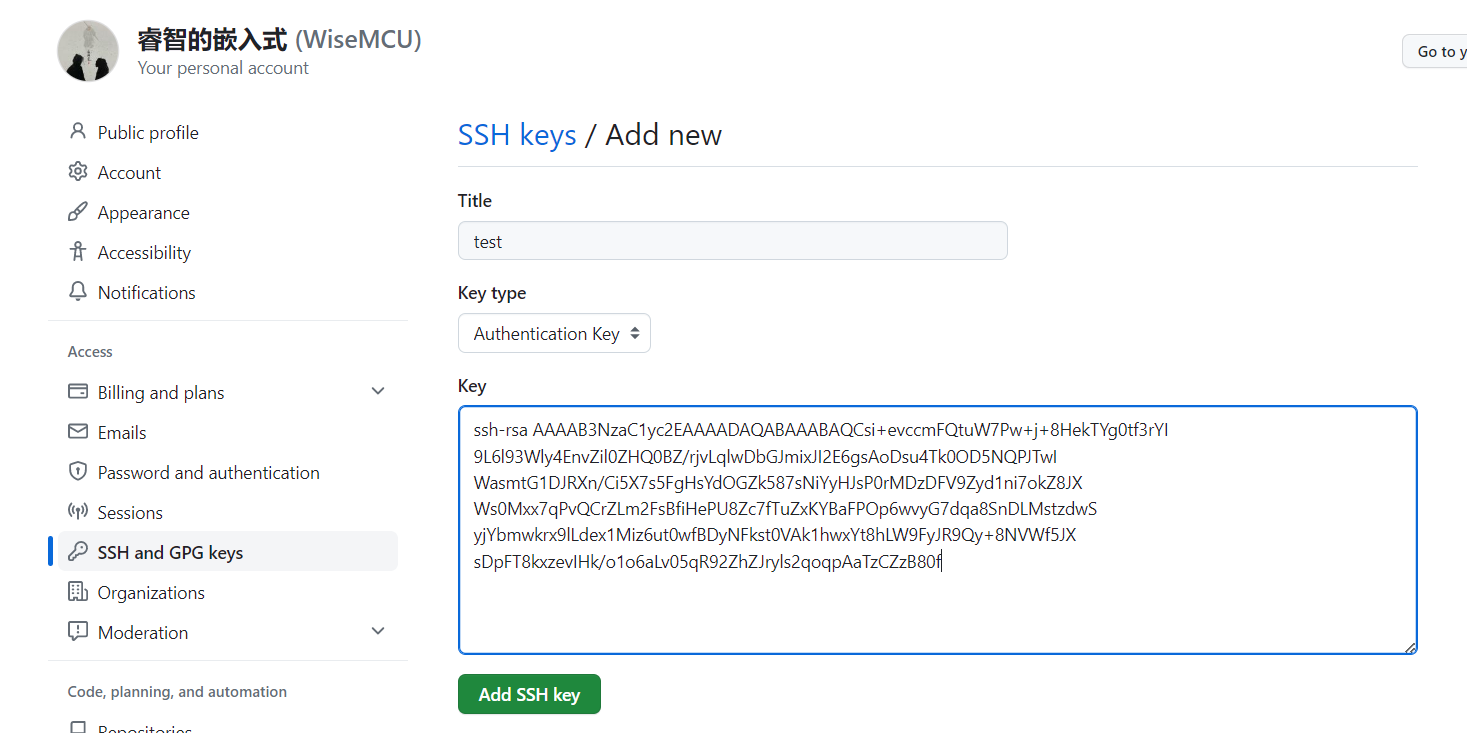Click the Sessions broadcast icon
The image size is (1467, 733).
click(x=77, y=512)
